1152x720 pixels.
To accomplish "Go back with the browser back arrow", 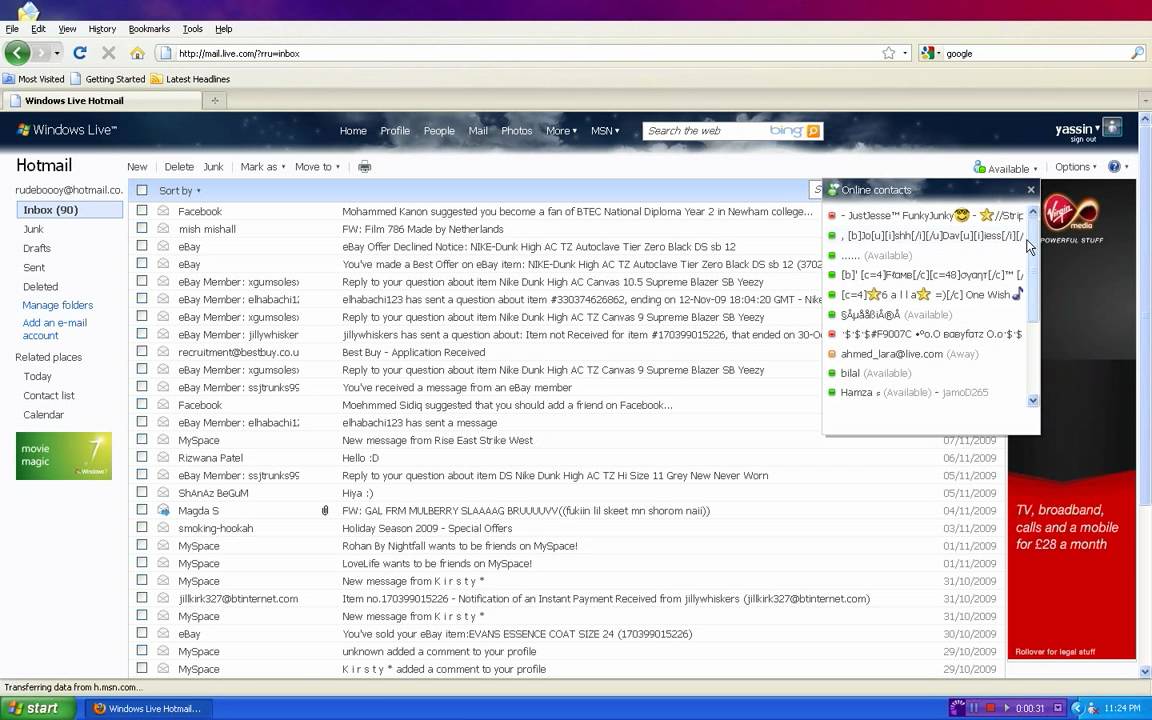I will coord(17,53).
